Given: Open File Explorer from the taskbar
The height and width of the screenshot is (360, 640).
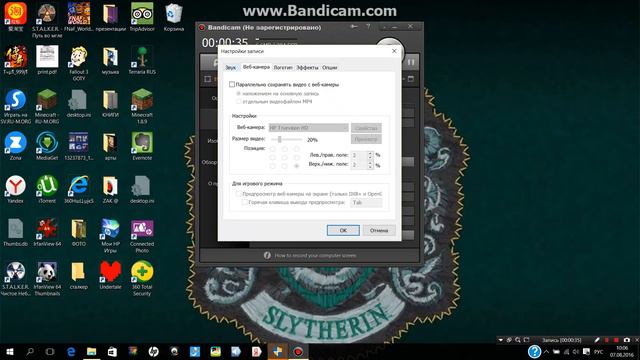Looking at the screenshot, I should coord(91,351).
